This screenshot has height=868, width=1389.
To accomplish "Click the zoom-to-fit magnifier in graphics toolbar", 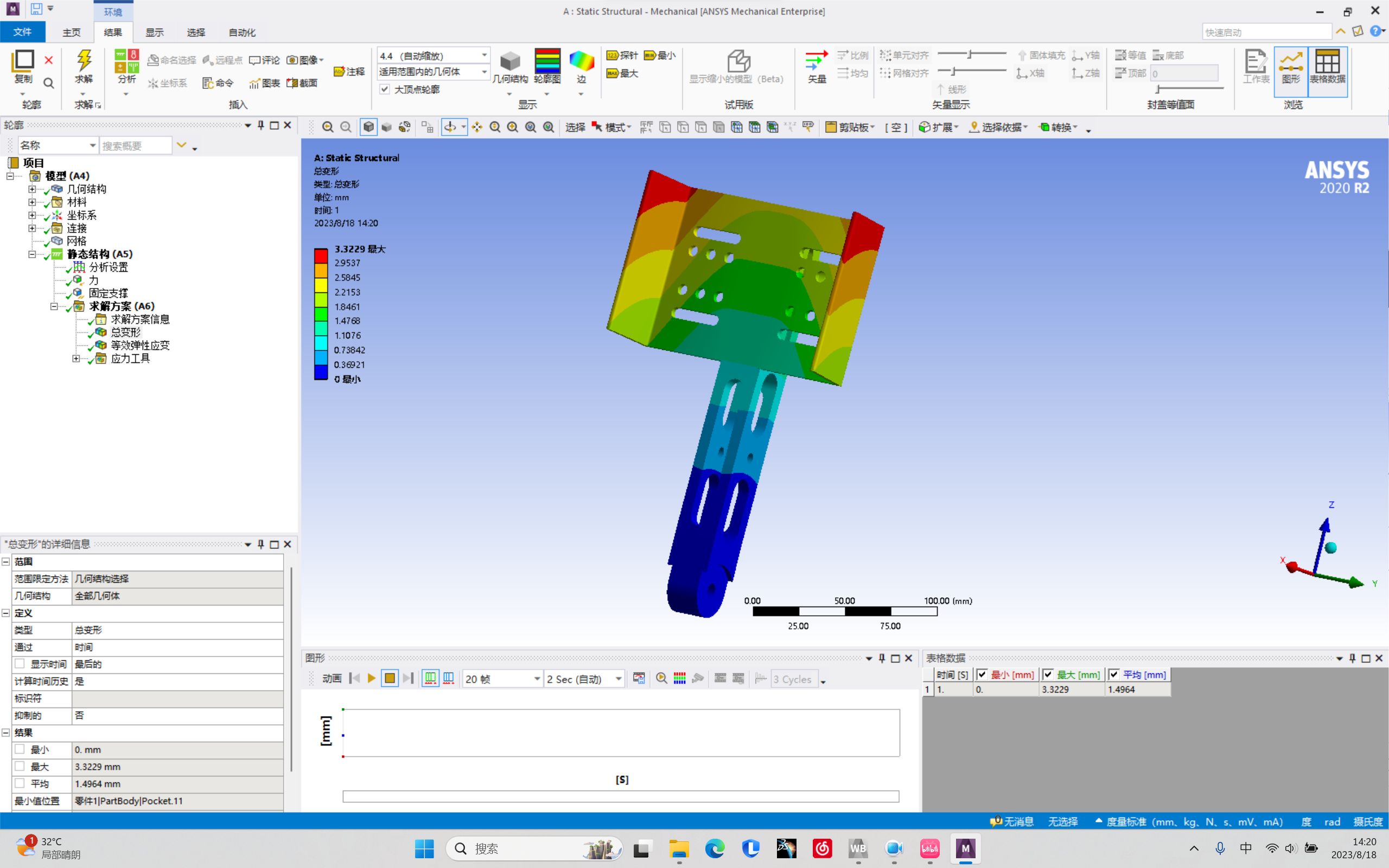I will click(x=530, y=127).
